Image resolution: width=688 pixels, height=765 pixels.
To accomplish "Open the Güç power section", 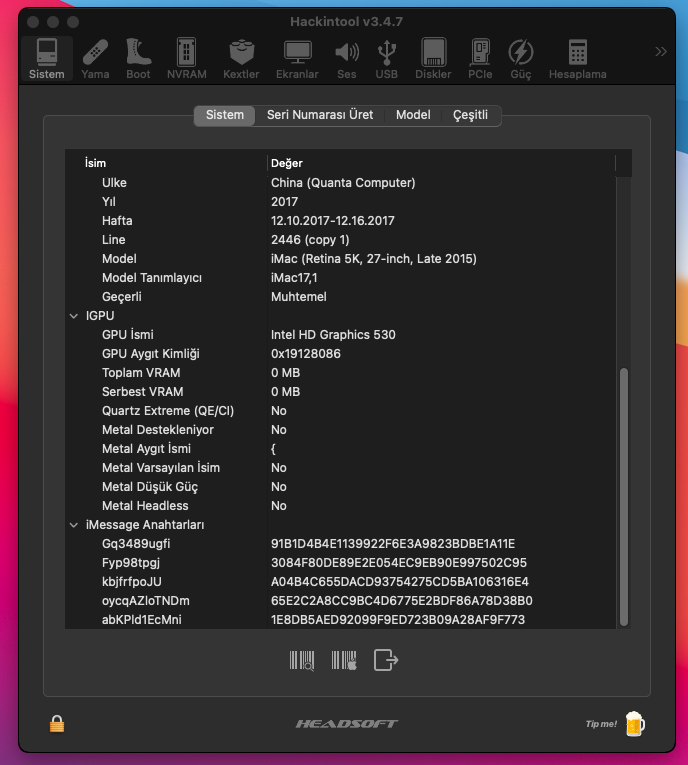I will click(x=521, y=59).
